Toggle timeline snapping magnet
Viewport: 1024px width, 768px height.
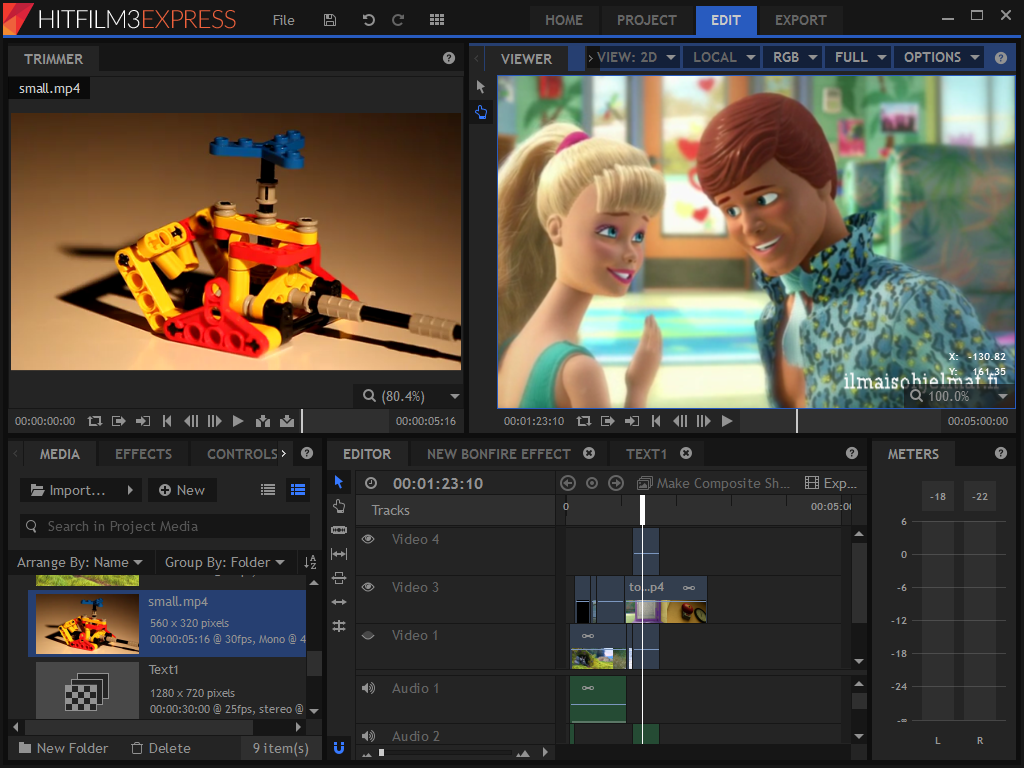pos(339,748)
